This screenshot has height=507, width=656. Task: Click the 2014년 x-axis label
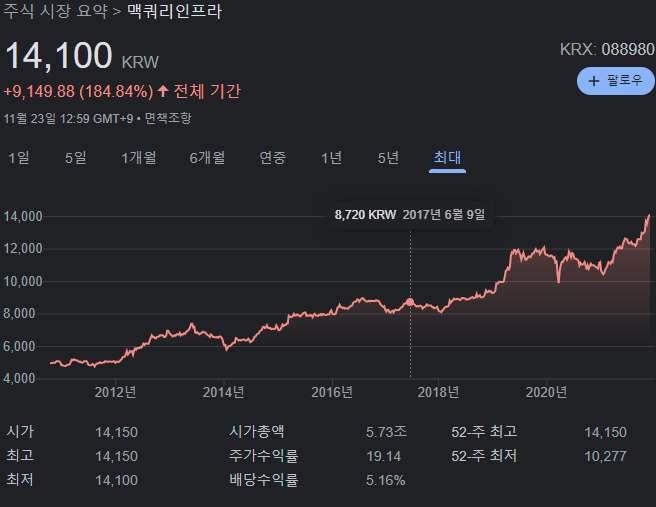click(223, 392)
